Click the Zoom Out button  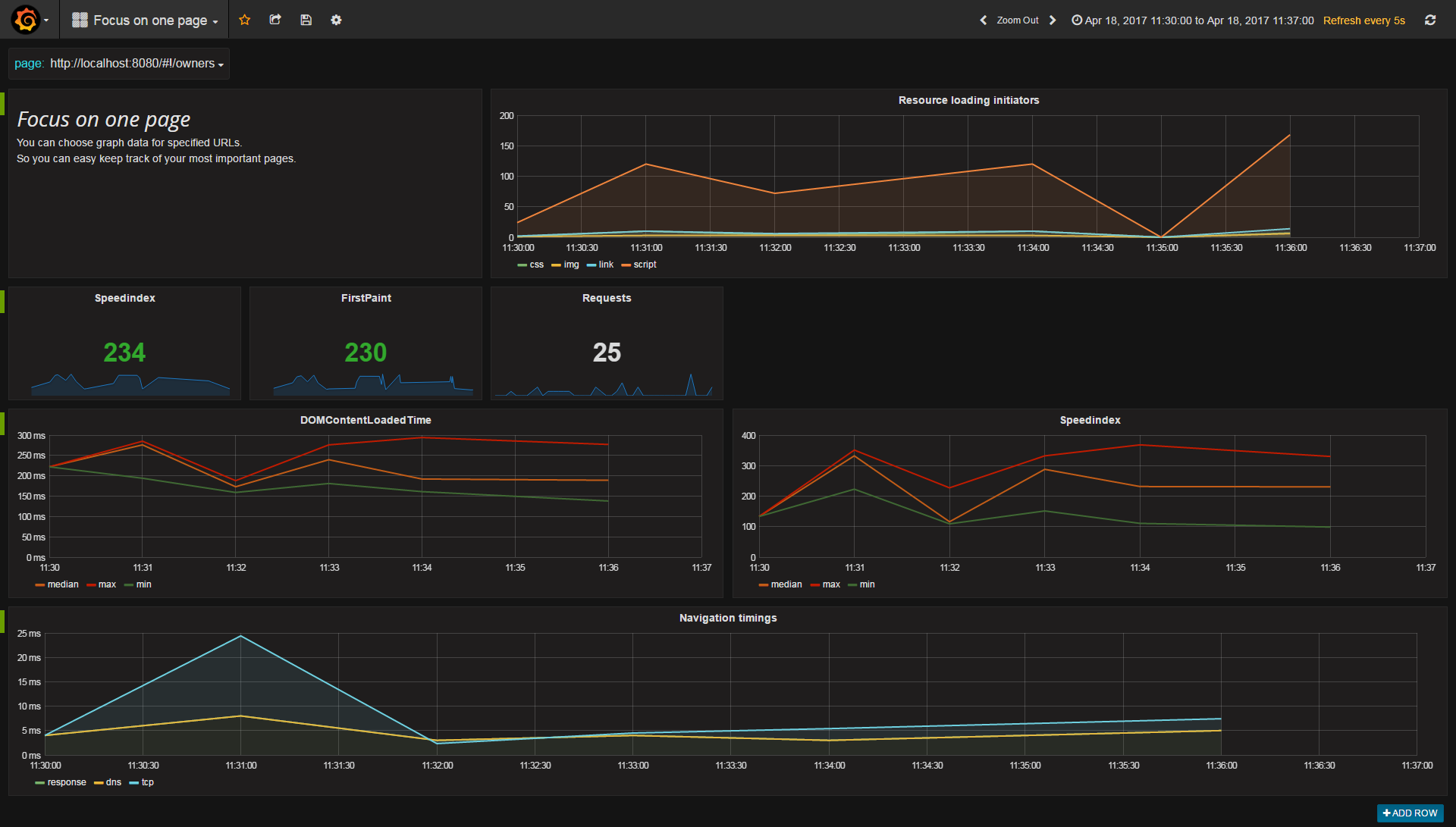tap(1017, 20)
